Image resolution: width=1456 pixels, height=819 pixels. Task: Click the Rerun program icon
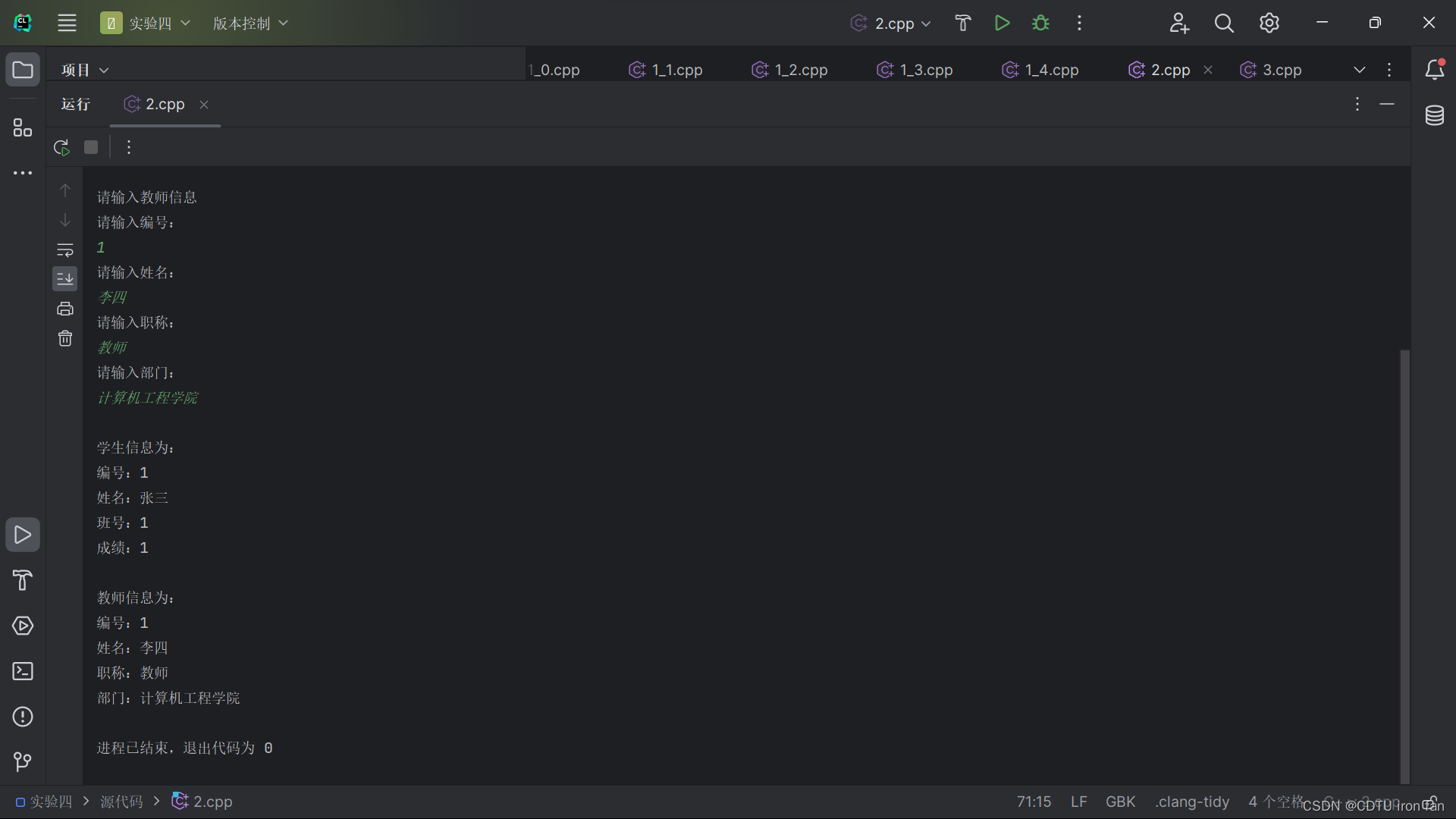[61, 147]
